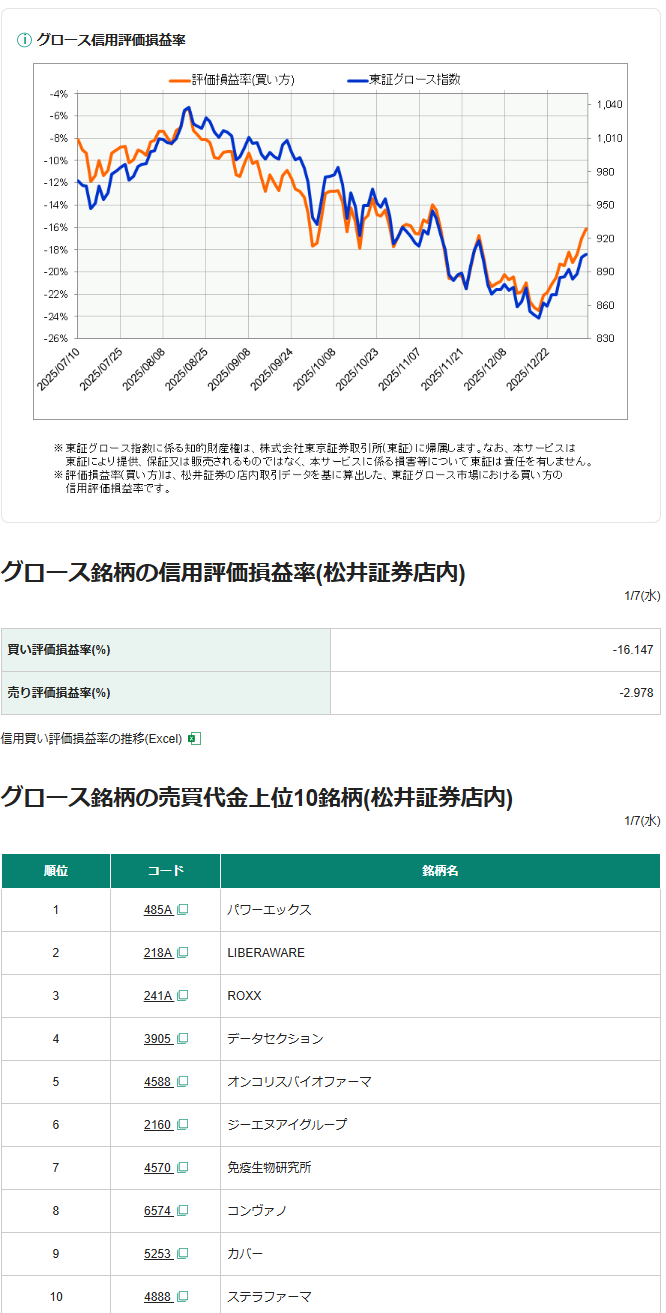Open stock code link 5253 for カバー
Viewport: 666px width, 1313px height.
pyautogui.click(x=158, y=1254)
